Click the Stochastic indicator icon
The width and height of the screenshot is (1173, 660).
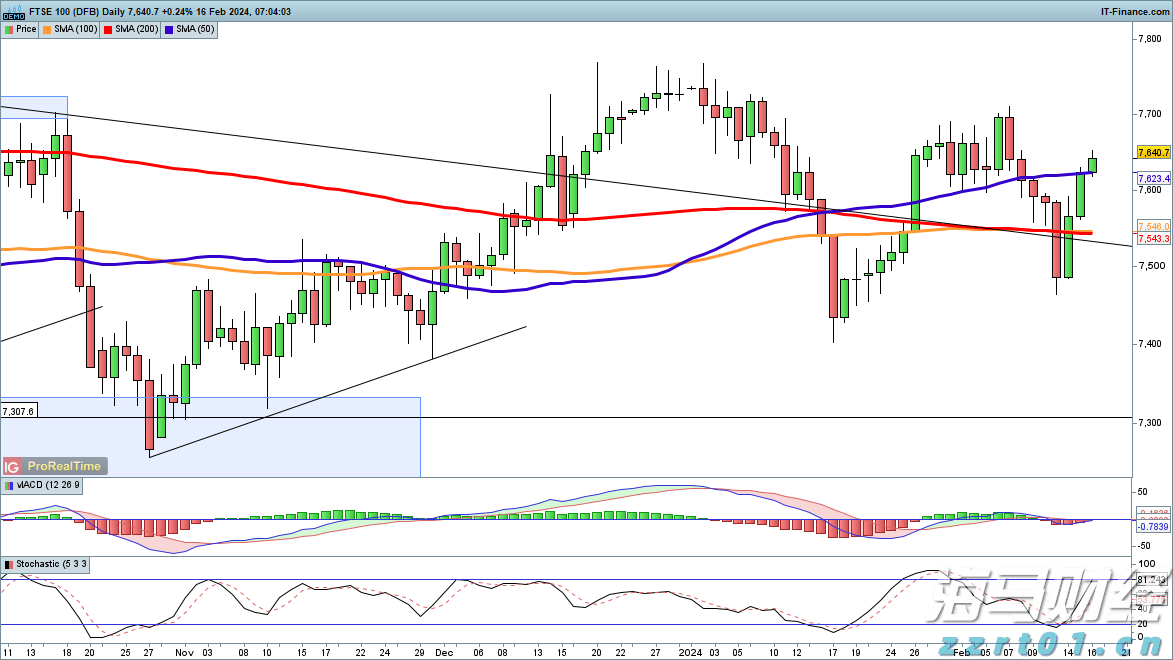point(8,565)
